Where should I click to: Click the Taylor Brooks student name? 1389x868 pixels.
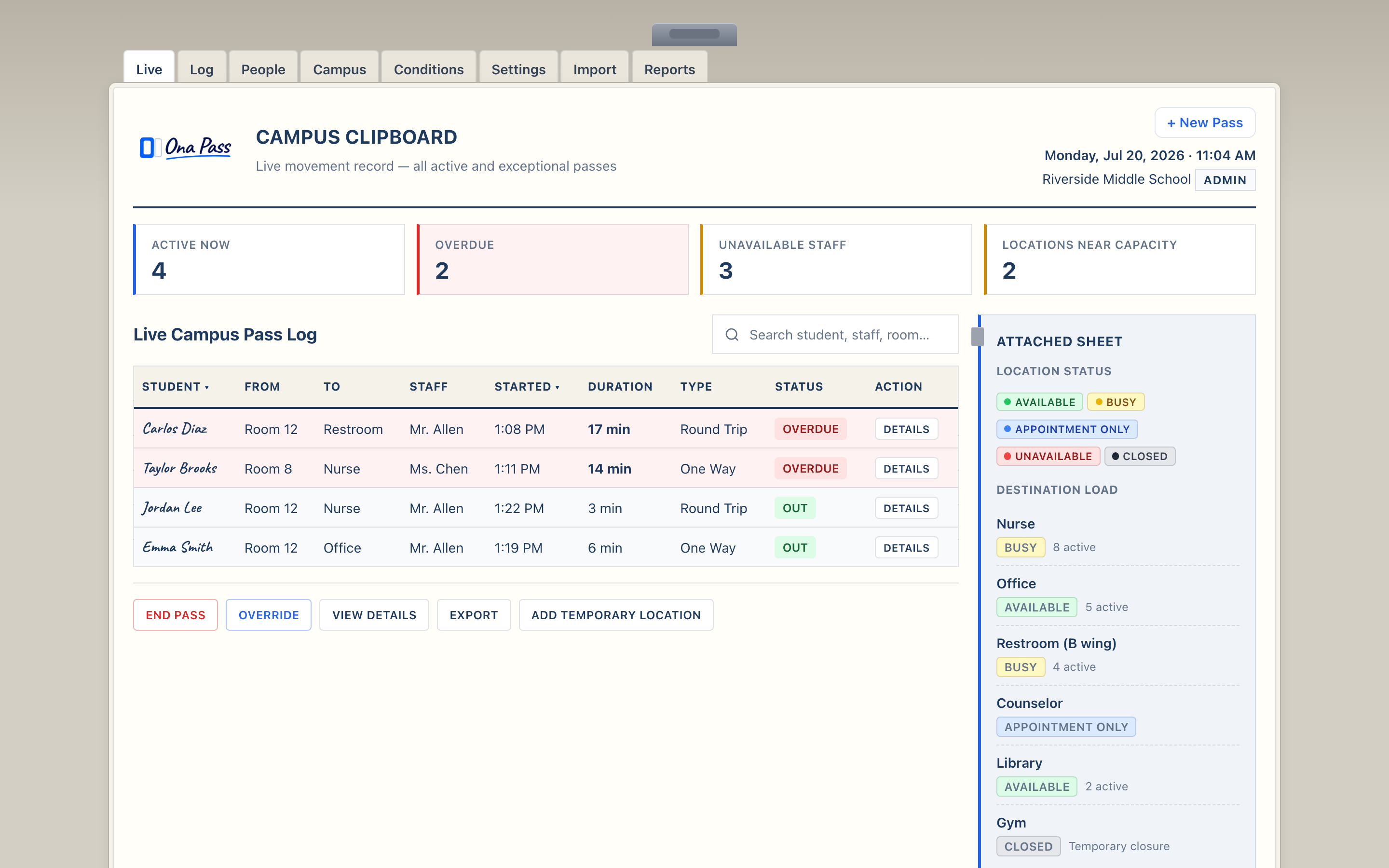coord(179,468)
